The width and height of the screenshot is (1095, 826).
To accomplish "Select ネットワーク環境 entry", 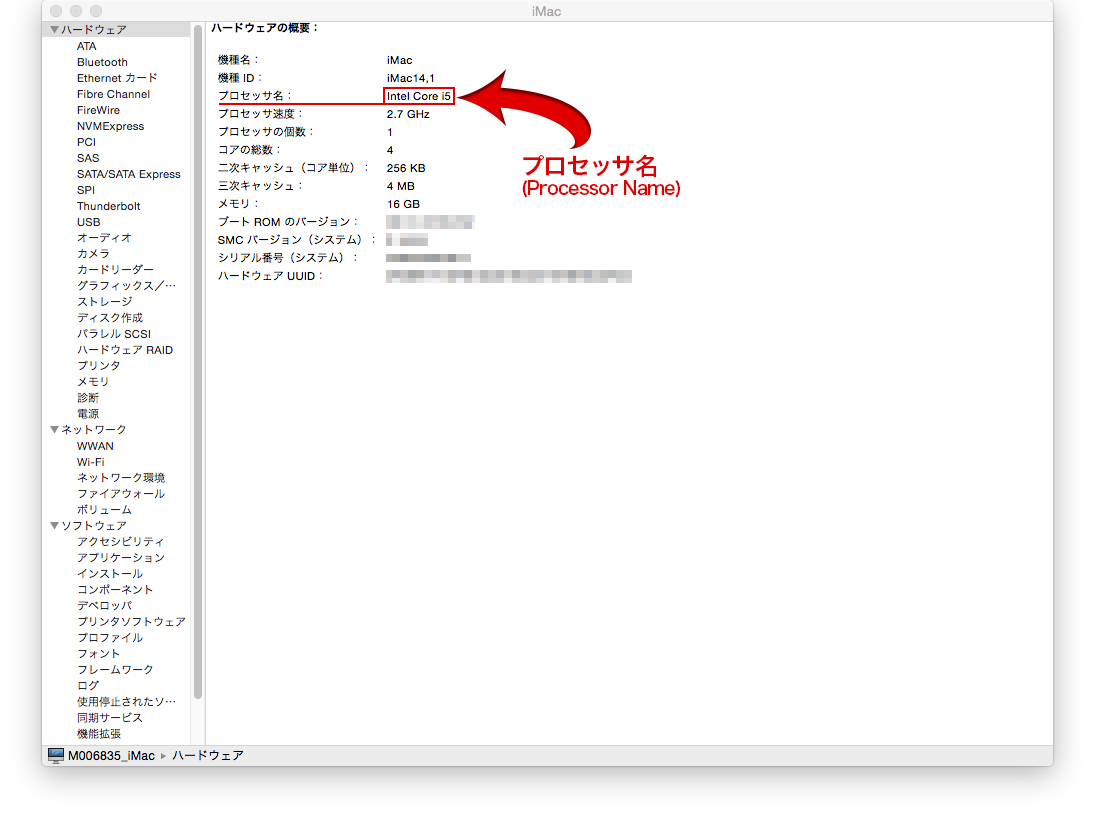I will (121, 478).
